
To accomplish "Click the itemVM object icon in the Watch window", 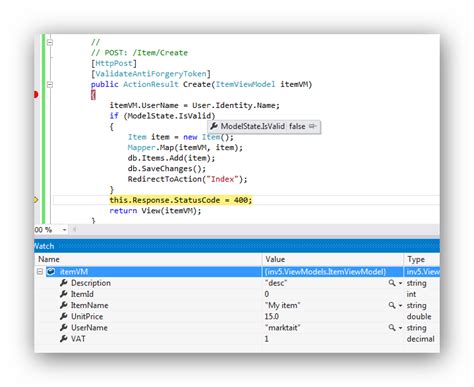I will point(51,272).
